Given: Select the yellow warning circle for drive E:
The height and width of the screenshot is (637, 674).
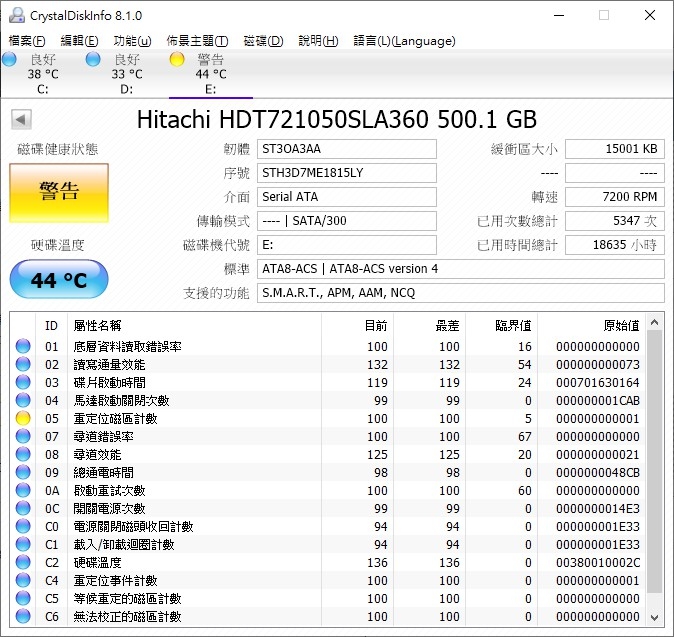Looking at the screenshot, I should coord(177,60).
